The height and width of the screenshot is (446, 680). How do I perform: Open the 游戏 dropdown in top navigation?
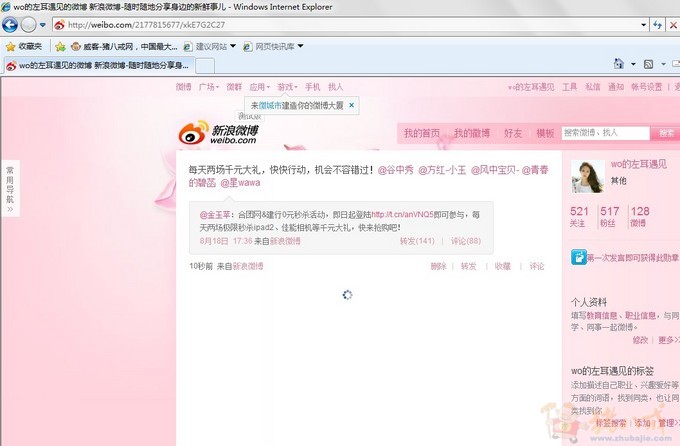click(x=287, y=87)
